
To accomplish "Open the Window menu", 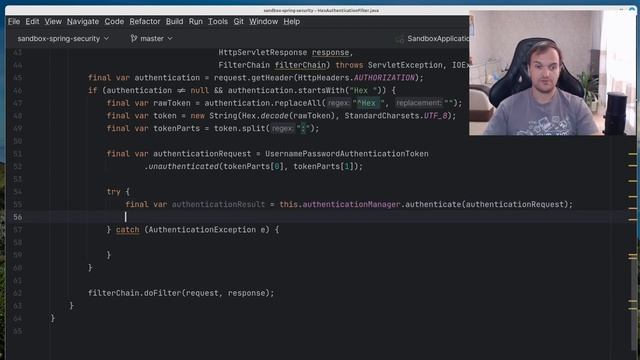I will (x=264, y=22).
